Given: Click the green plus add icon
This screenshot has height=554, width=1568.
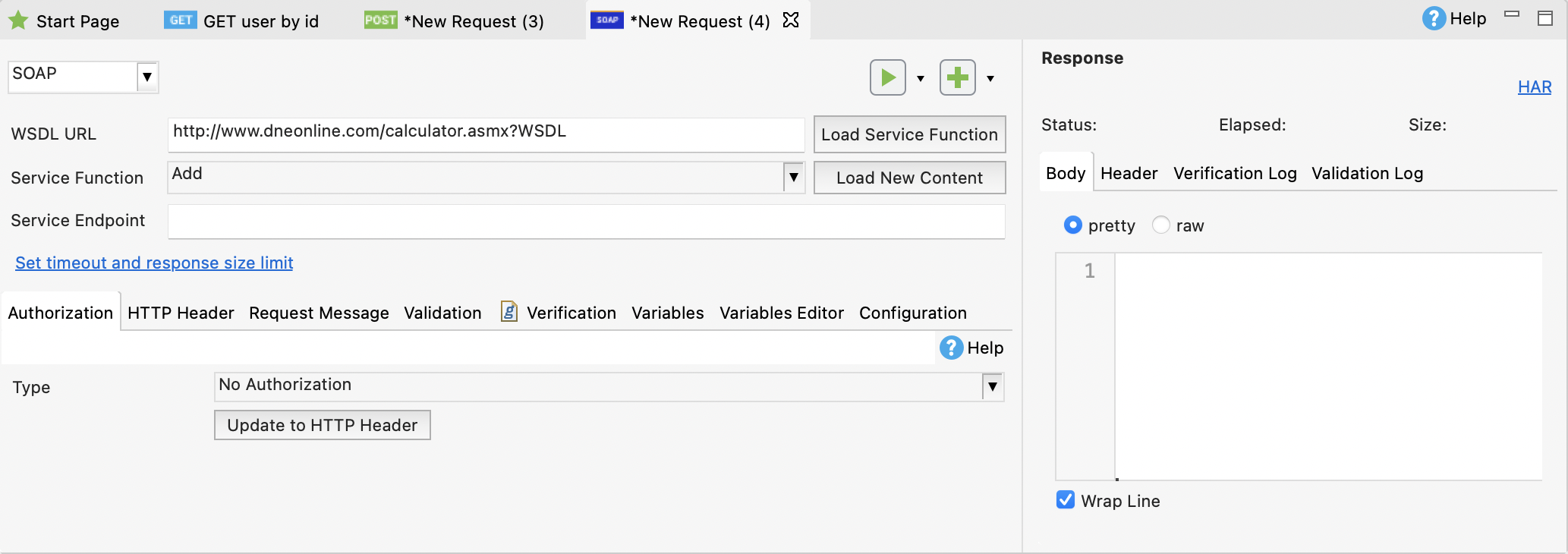Looking at the screenshot, I should (x=957, y=77).
